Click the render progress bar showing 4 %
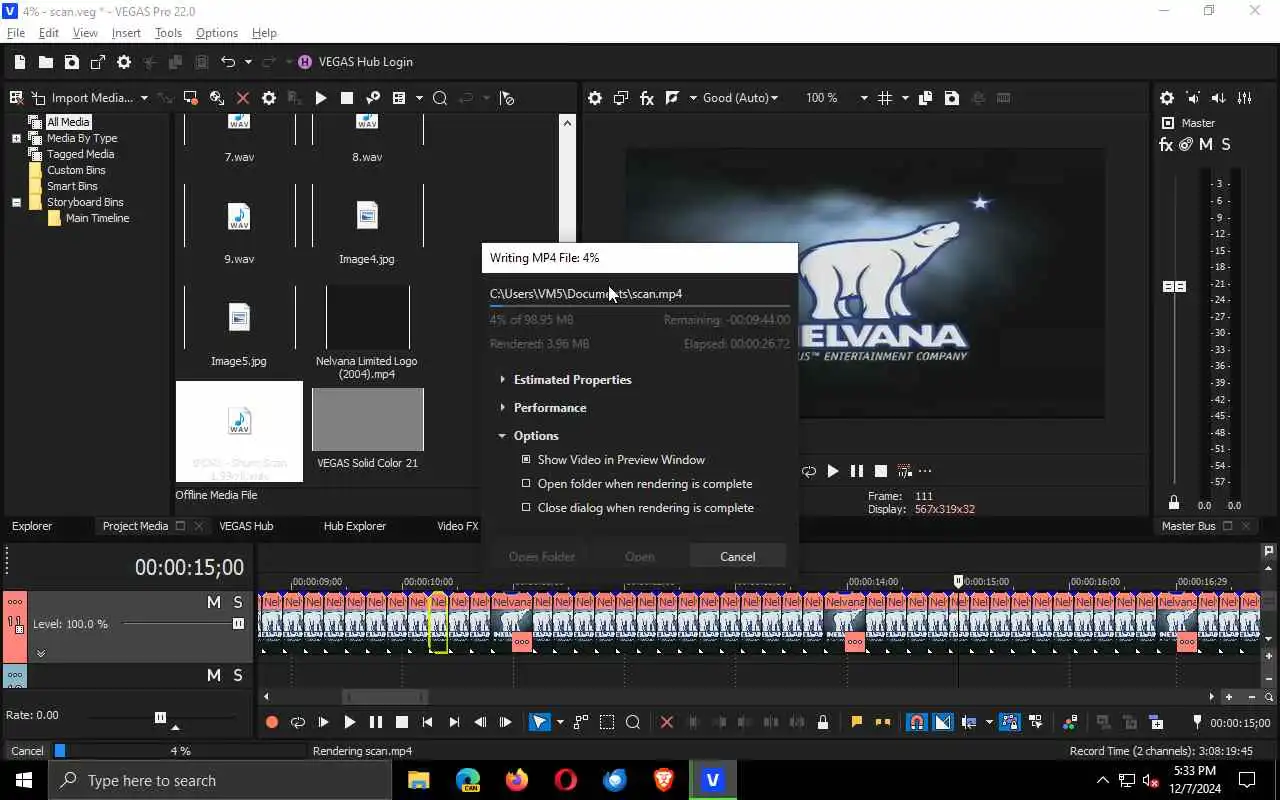 [x=181, y=751]
